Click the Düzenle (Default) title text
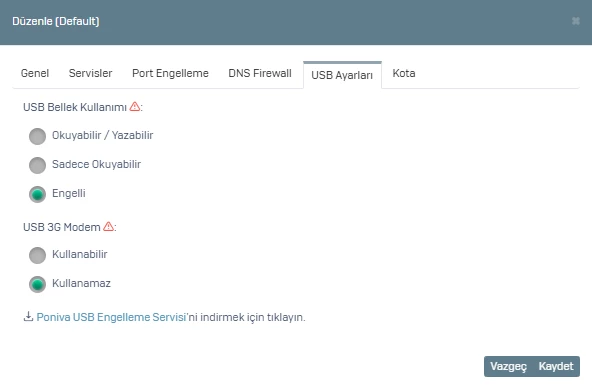The height and width of the screenshot is (389, 592). (56, 21)
